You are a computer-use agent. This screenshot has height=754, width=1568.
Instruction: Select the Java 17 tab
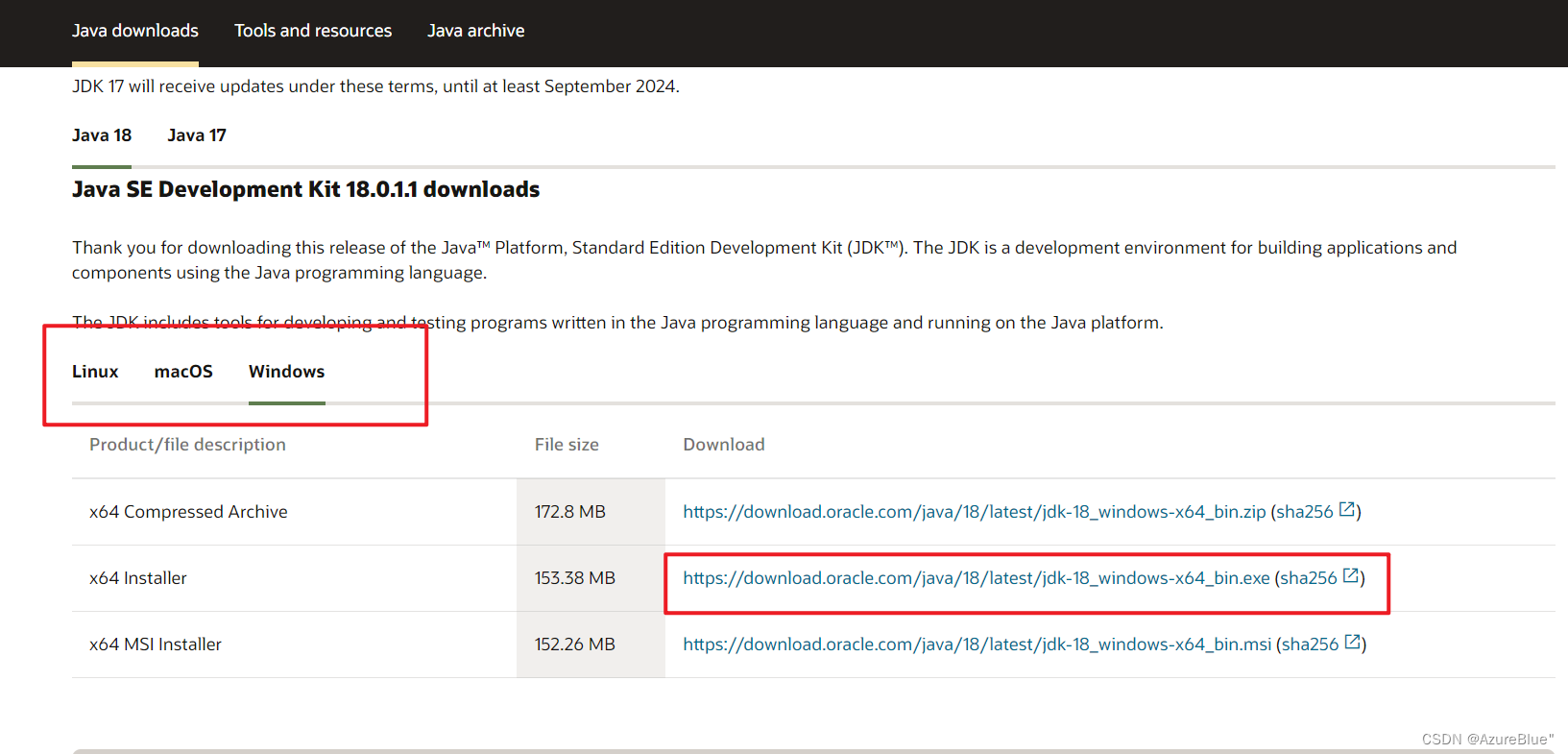click(x=197, y=135)
